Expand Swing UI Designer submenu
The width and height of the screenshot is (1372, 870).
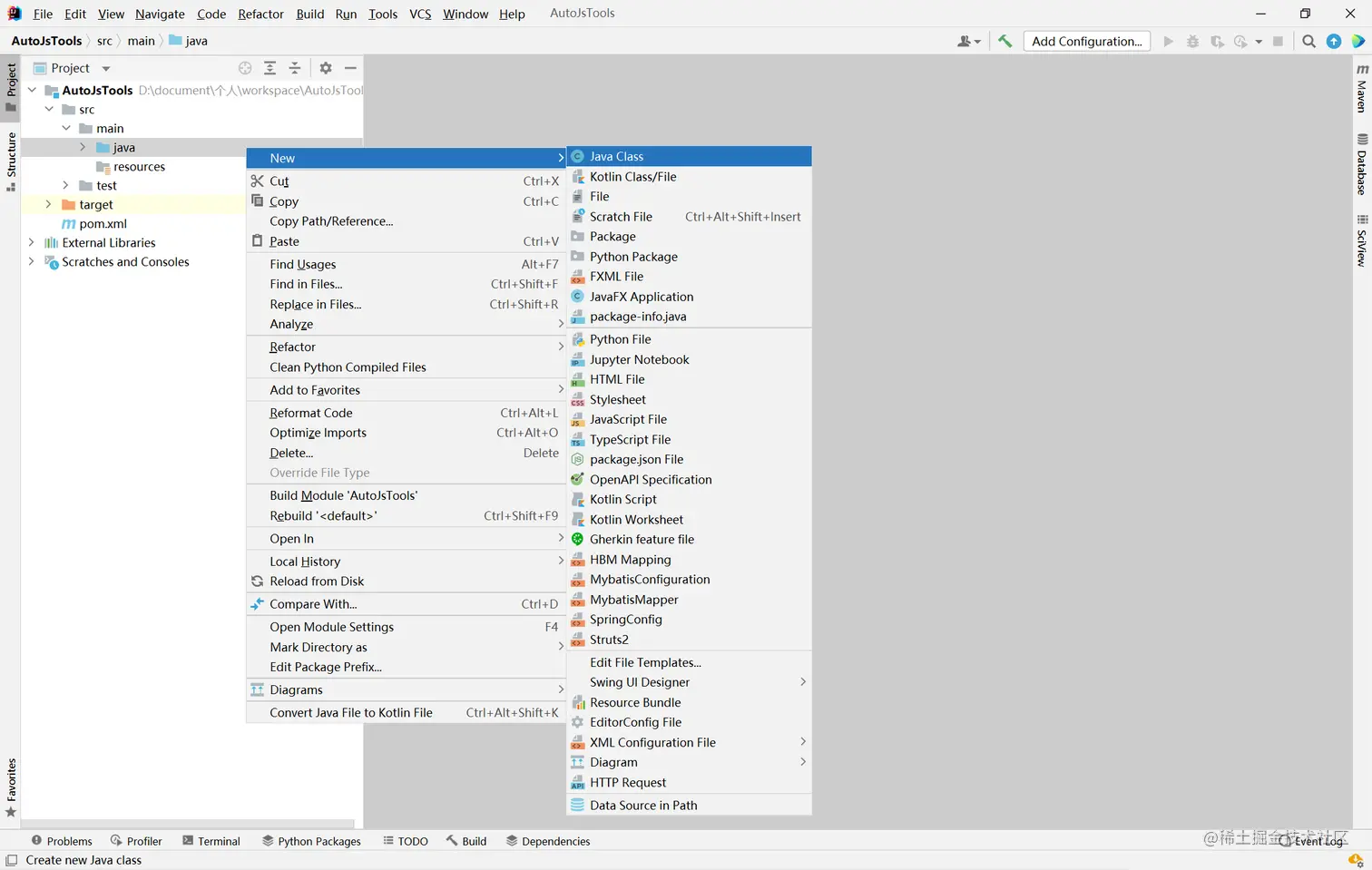tap(689, 682)
